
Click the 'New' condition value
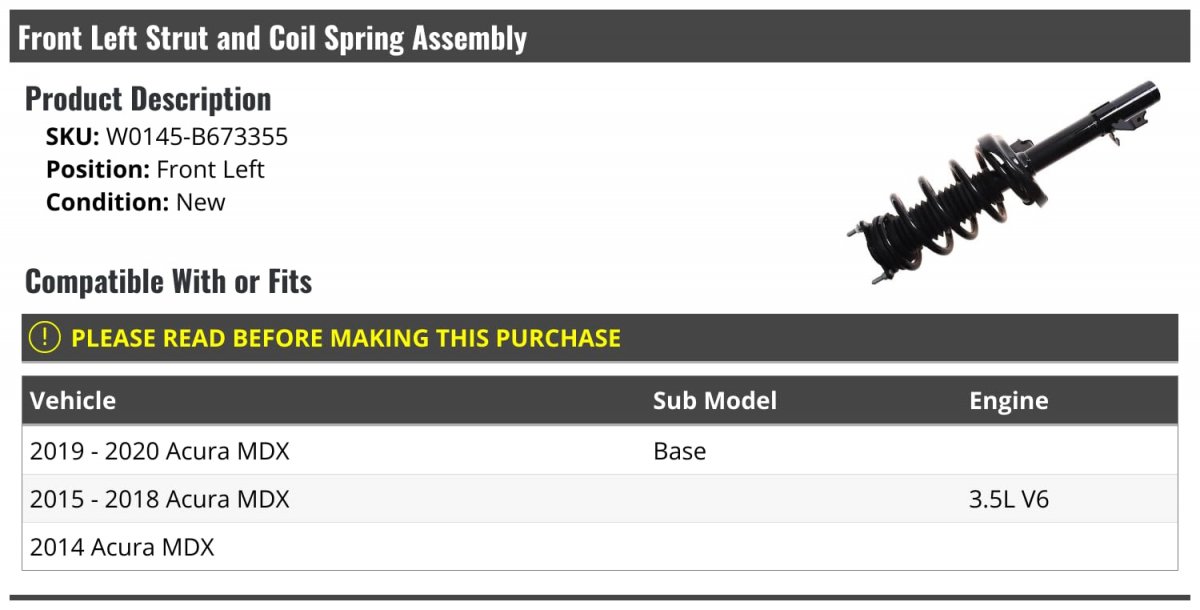(x=201, y=202)
